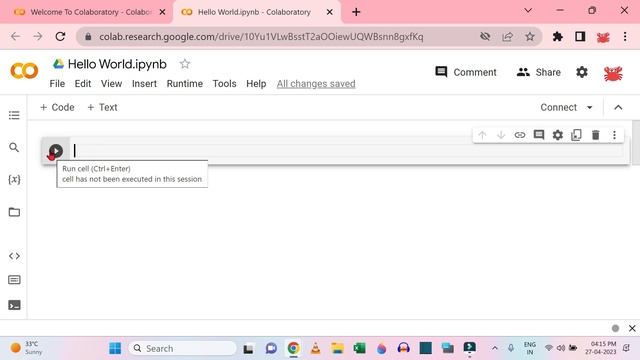The height and width of the screenshot is (360, 640).
Task: Select the Hello World.ipynb browser tab
Action: click(x=254, y=12)
